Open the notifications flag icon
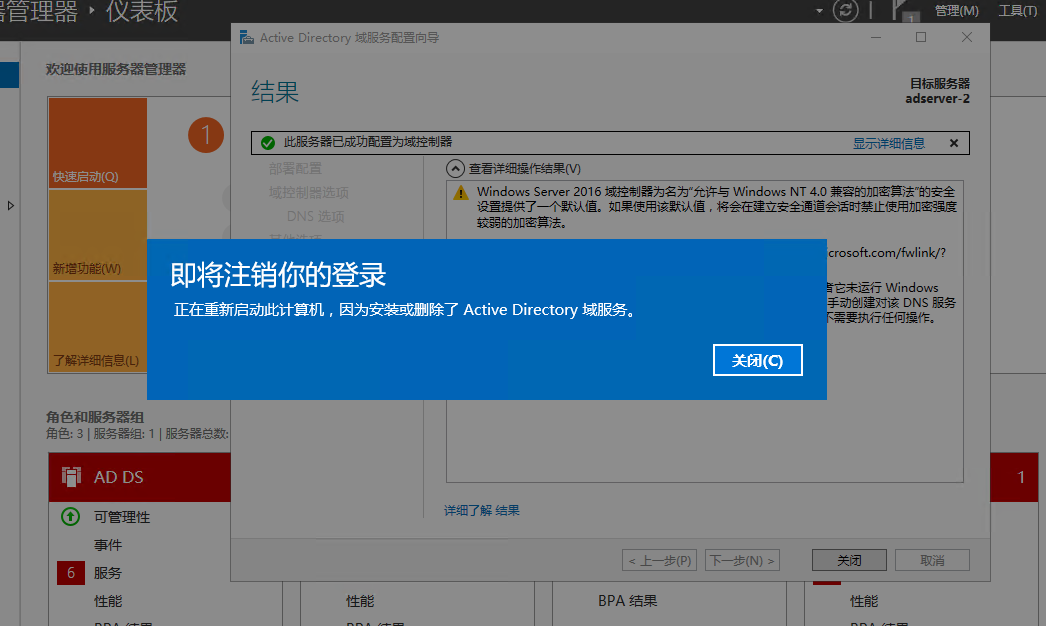This screenshot has width=1046, height=626. click(904, 11)
